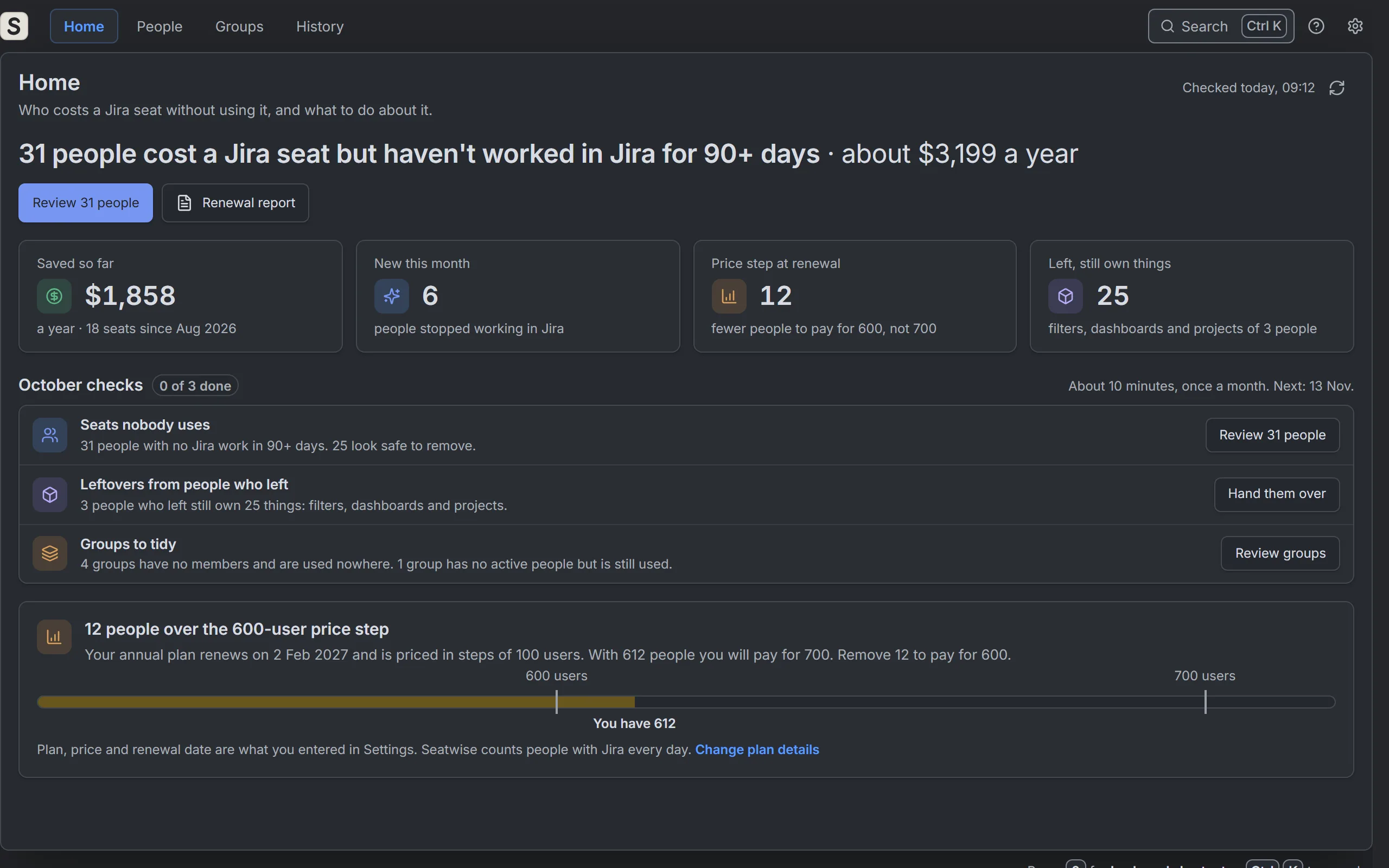
Task: Click the box icon in Left, still own things card
Action: 1066,296
